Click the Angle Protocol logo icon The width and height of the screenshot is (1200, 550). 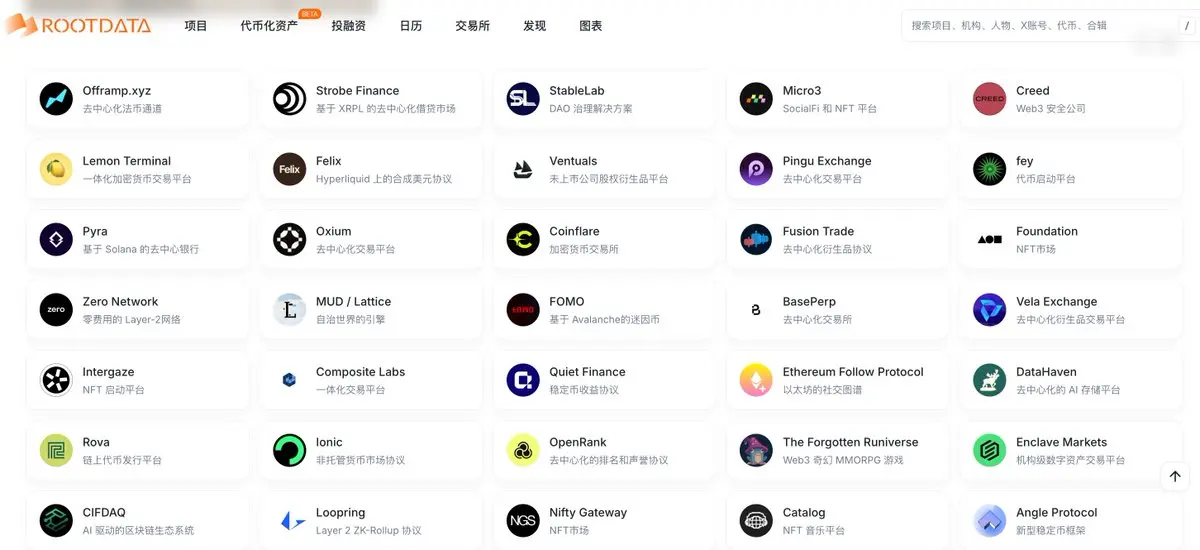pos(990,520)
